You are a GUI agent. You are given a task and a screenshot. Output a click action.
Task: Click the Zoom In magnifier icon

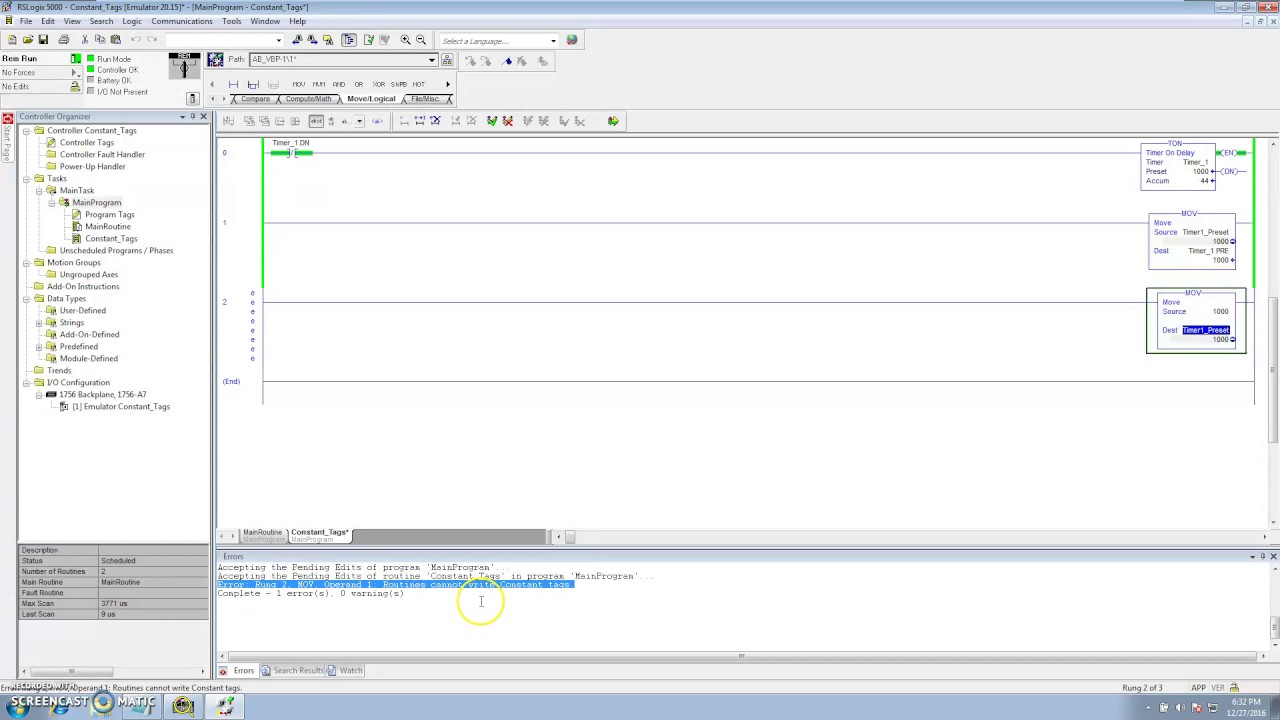[x=405, y=40]
